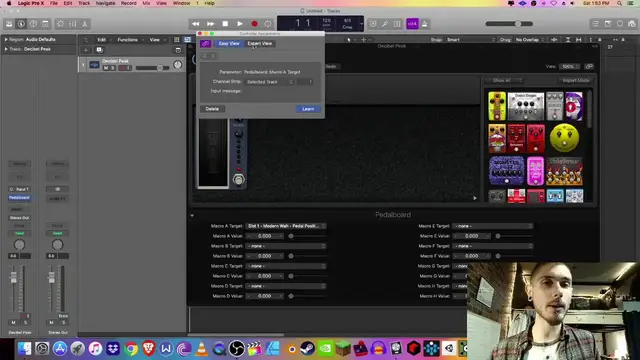Click Macro B Value field 0.000

264,256
